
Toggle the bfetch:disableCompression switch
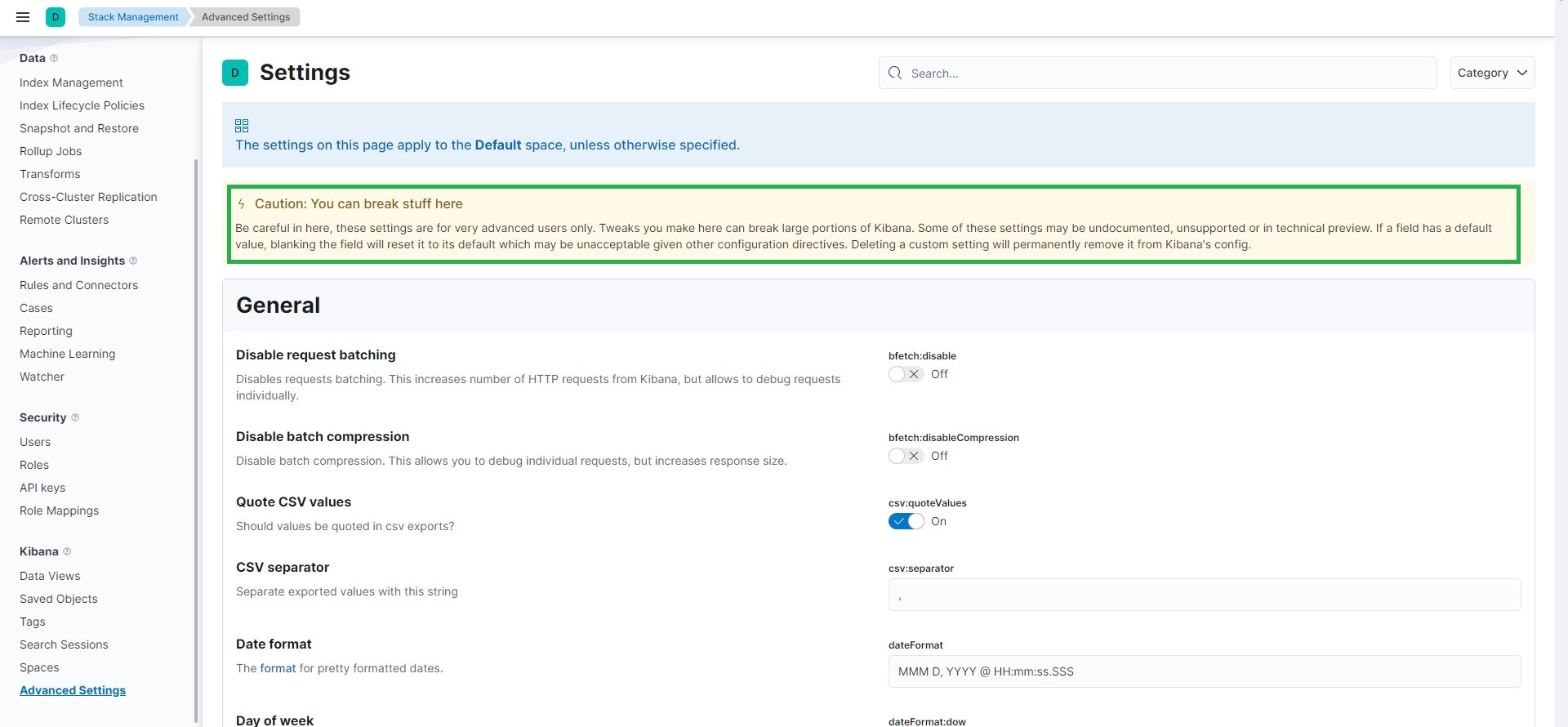coord(906,456)
